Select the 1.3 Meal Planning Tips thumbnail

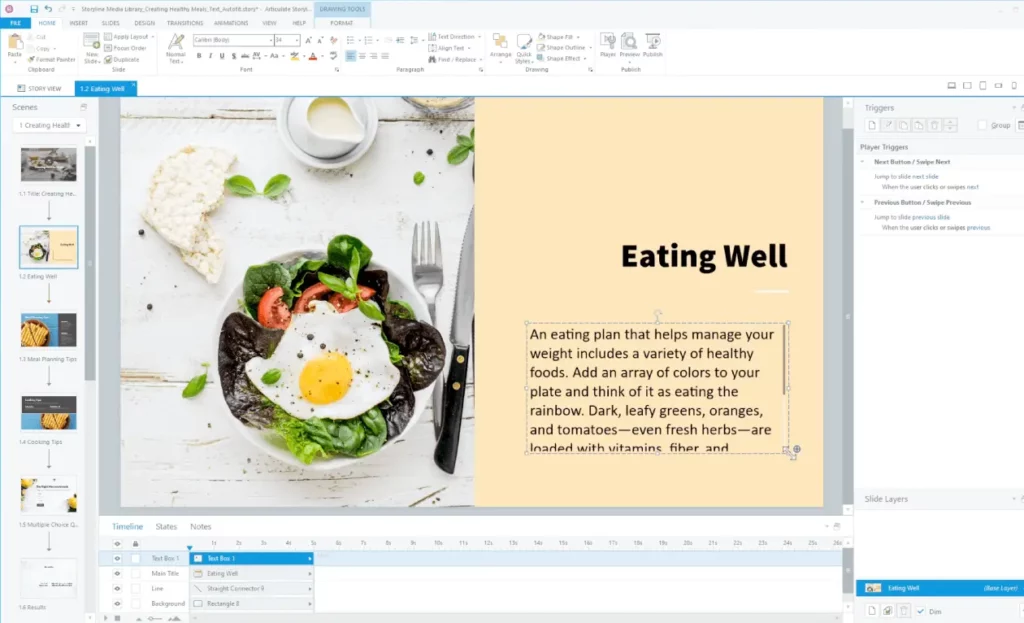[x=48, y=329]
